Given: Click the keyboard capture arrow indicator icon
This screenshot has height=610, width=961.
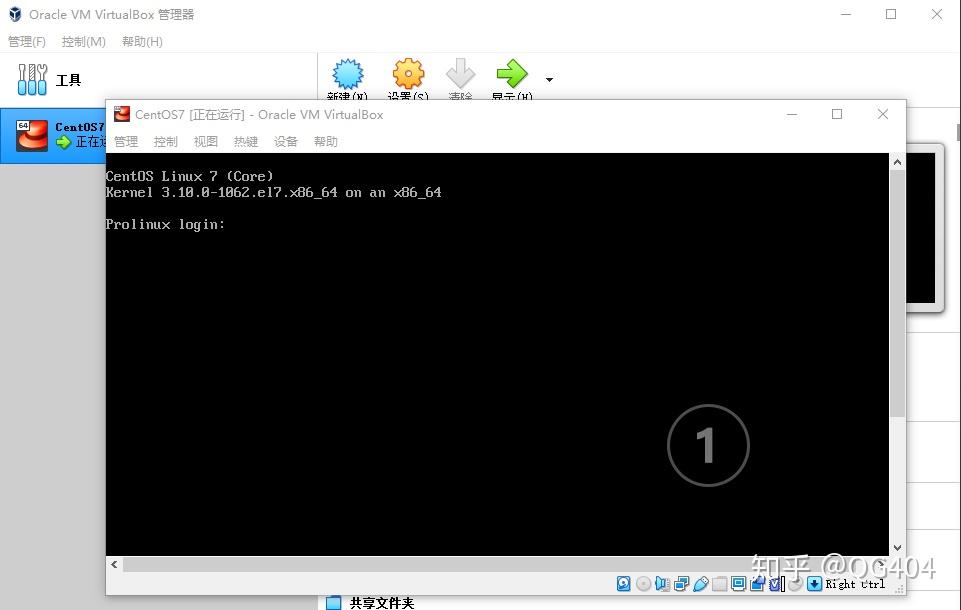Looking at the screenshot, I should [814, 583].
